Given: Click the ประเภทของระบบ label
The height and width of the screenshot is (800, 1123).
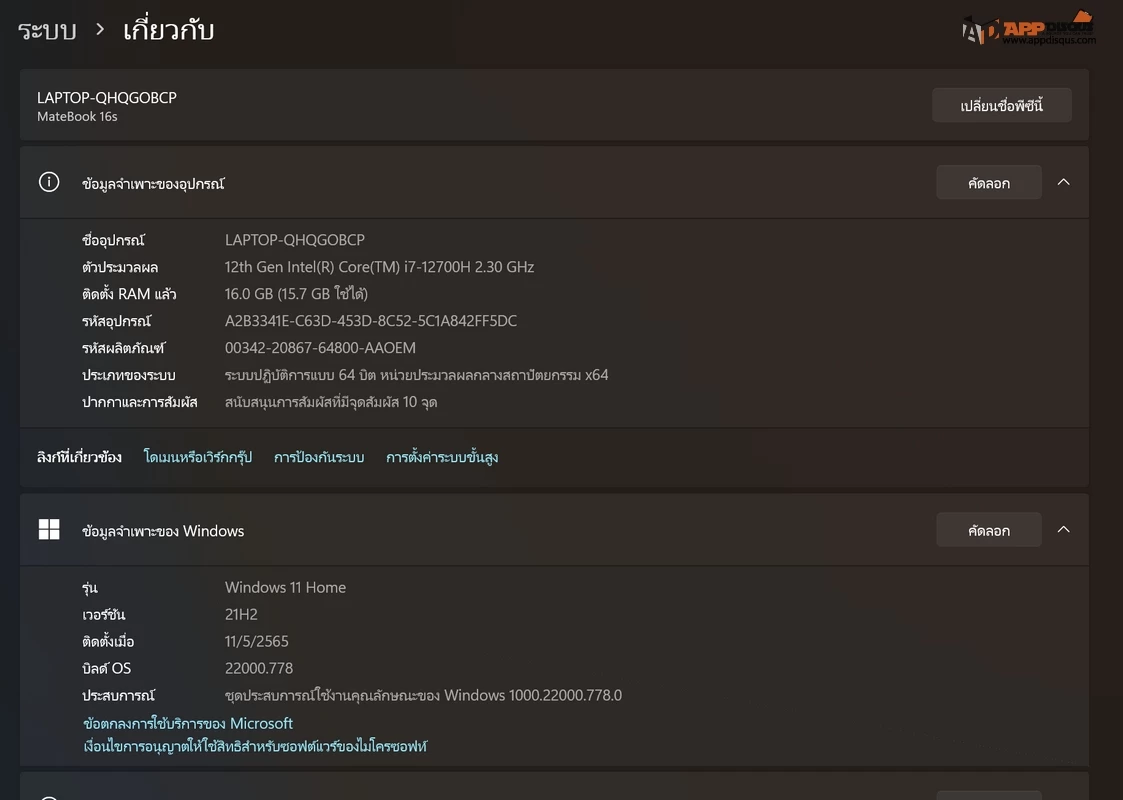Looking at the screenshot, I should 128,375.
